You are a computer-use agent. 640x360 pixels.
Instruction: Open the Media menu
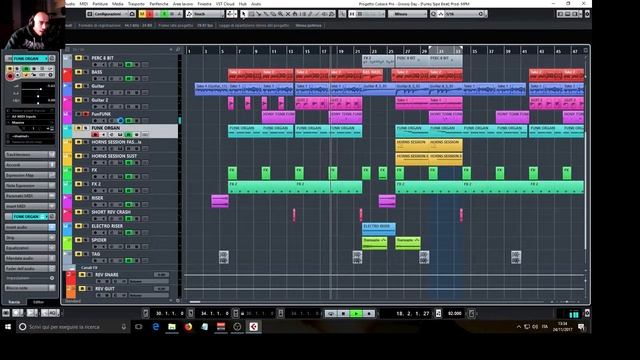tap(118, 4)
